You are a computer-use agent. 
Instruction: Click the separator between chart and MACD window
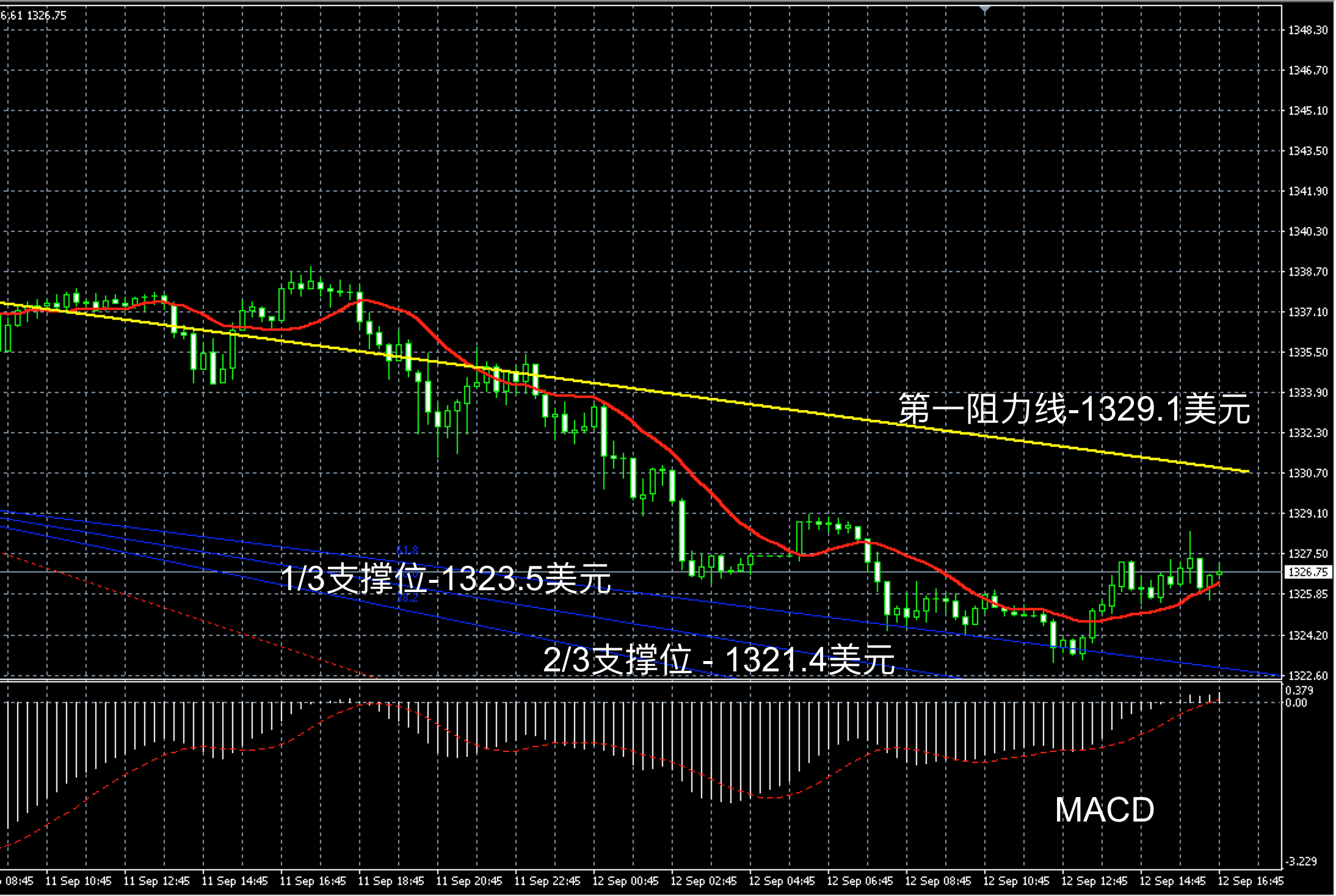click(x=641, y=681)
